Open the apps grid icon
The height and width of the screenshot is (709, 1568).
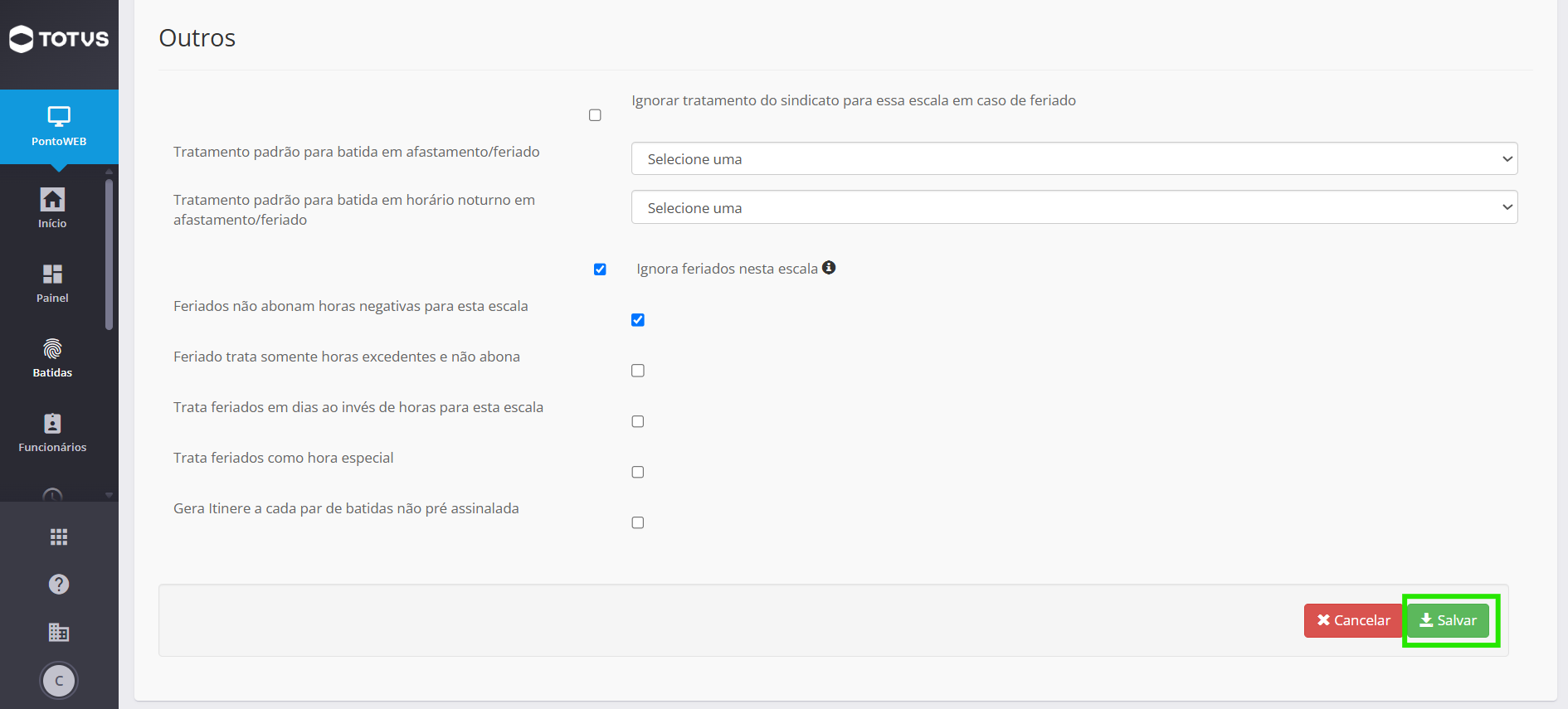tap(59, 537)
